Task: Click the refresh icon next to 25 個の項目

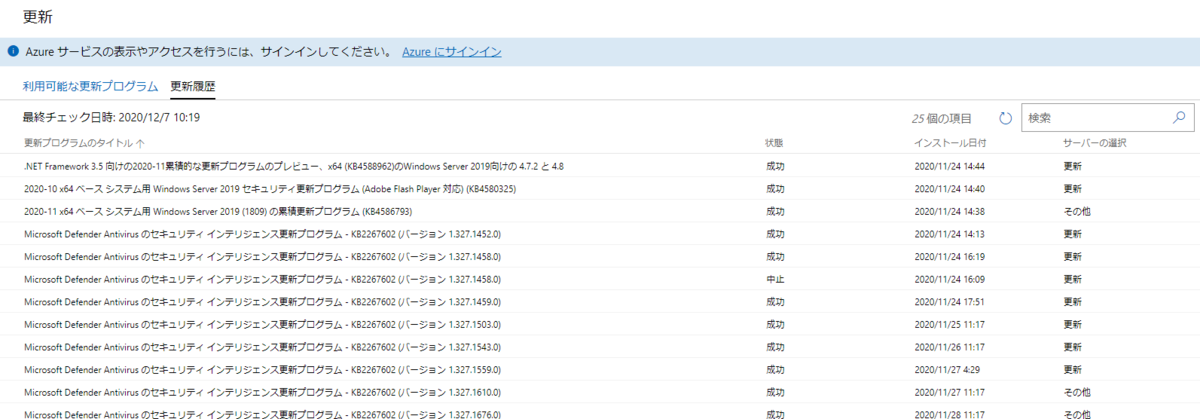Action: coord(1005,118)
